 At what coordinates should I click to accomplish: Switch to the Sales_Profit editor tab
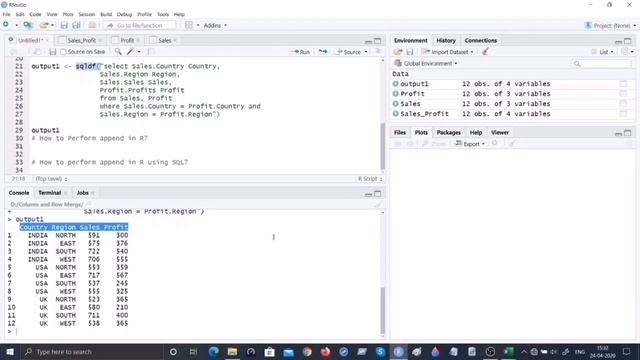click(x=81, y=40)
